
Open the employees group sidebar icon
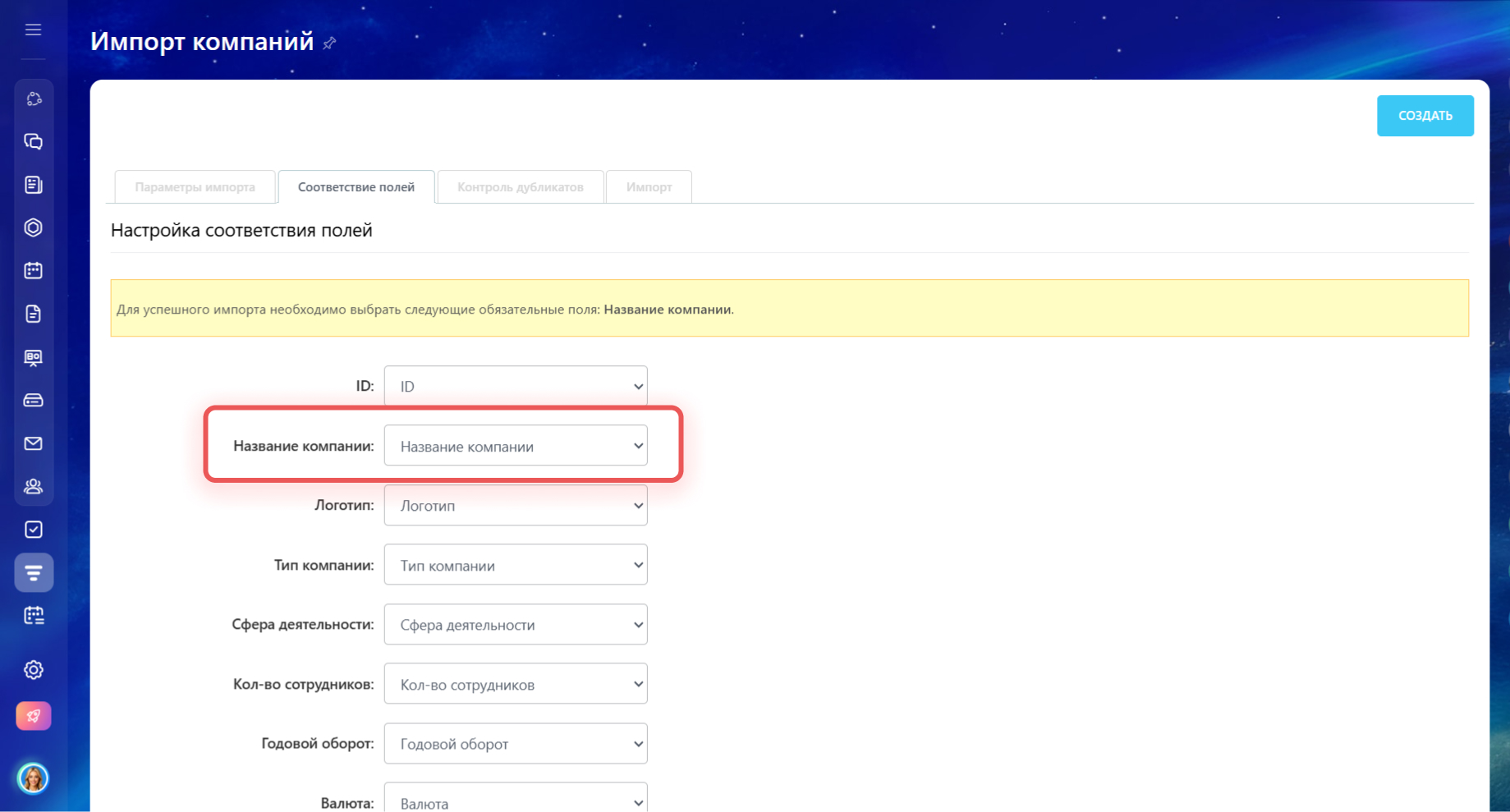(34, 487)
